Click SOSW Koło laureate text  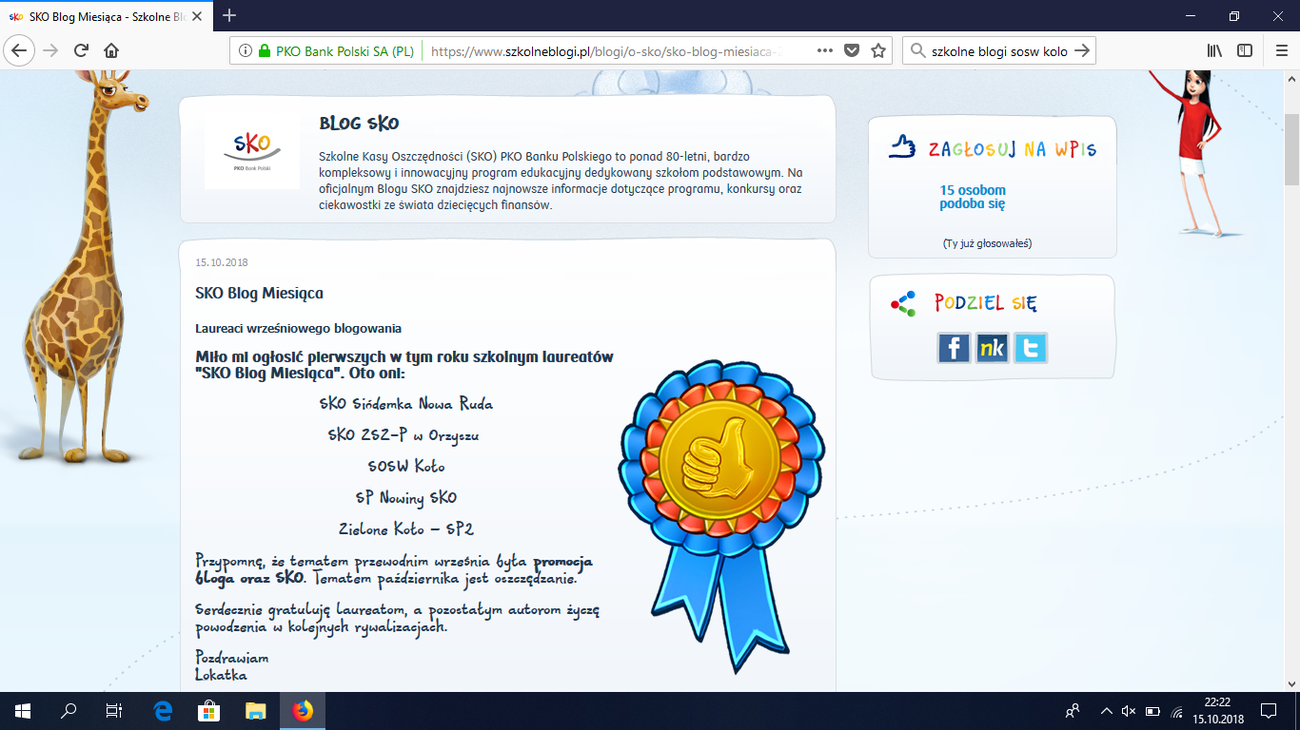coord(406,466)
